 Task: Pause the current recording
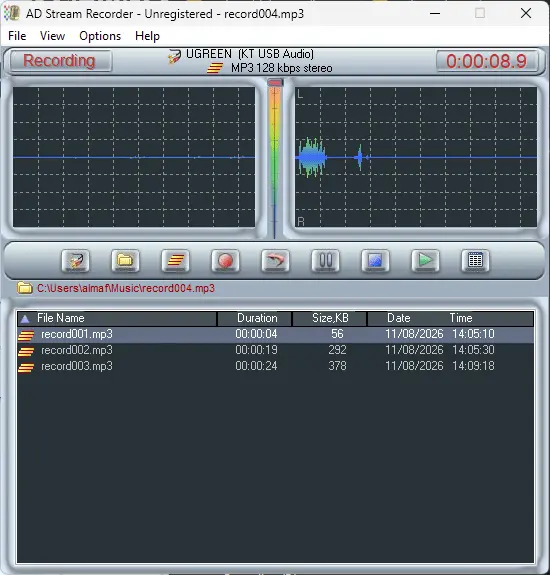(326, 261)
